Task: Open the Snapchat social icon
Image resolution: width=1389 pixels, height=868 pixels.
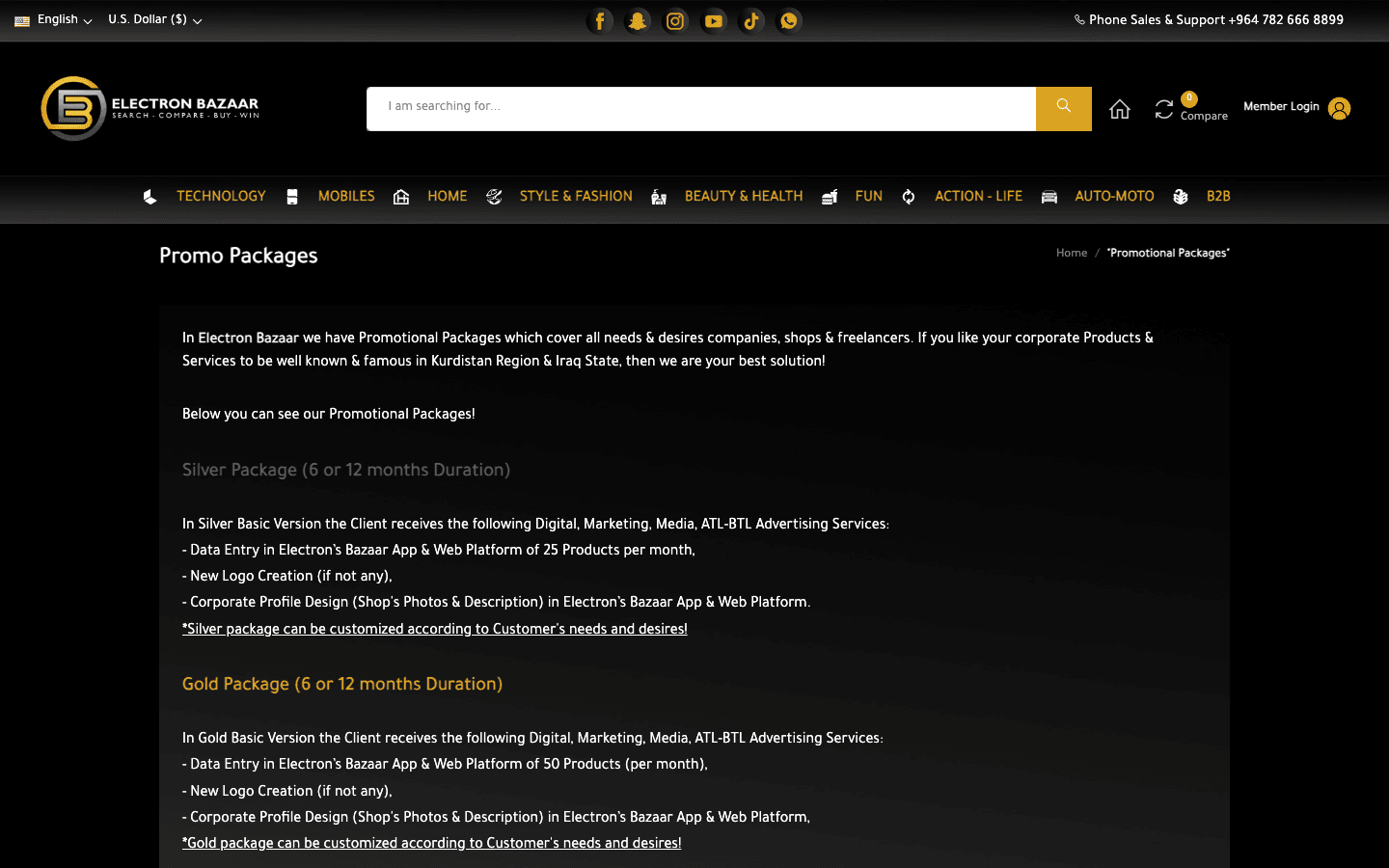Action: (x=638, y=20)
